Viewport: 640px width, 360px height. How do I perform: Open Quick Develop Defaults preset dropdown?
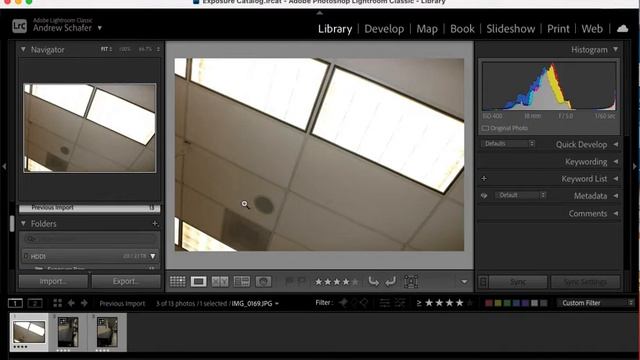[x=508, y=144]
